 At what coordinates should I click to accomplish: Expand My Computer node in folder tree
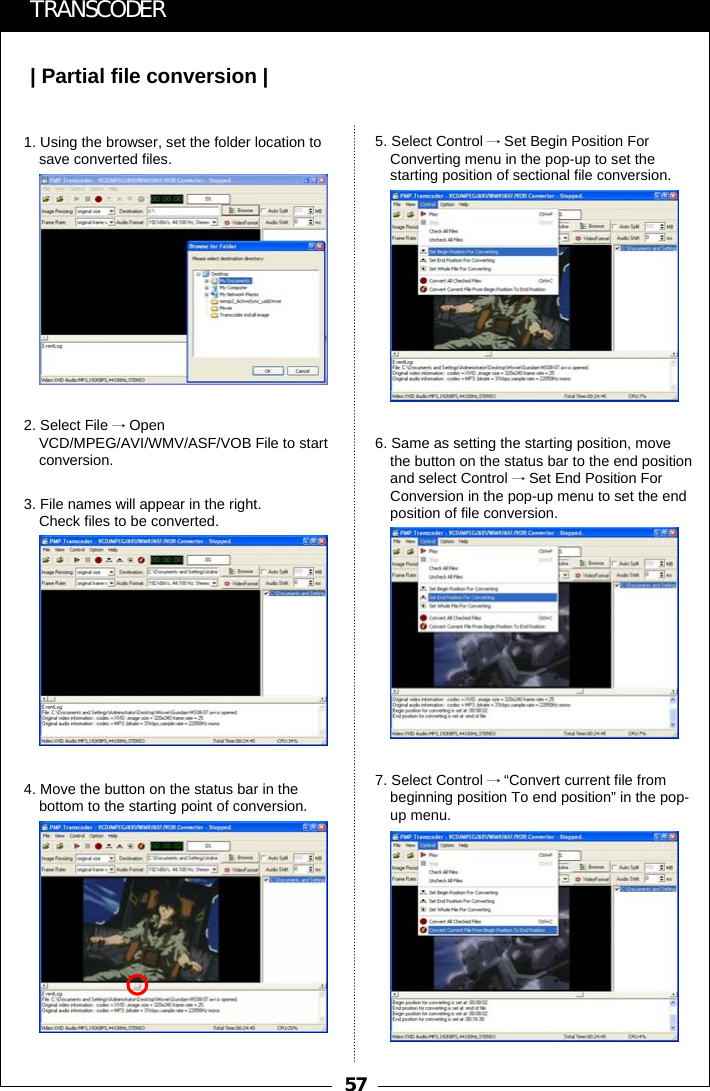[207, 287]
